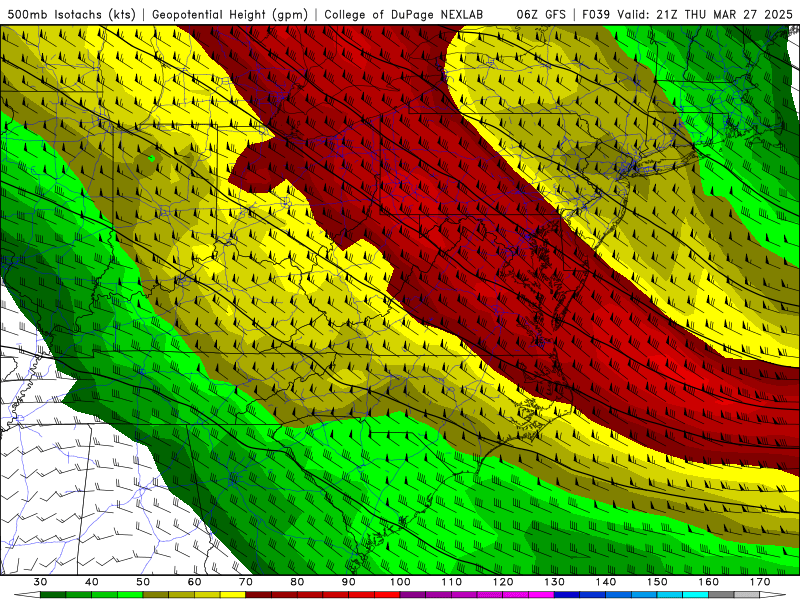
Task: Click the 'College of DuPage NEXLAB' label
Action: (404, 14)
